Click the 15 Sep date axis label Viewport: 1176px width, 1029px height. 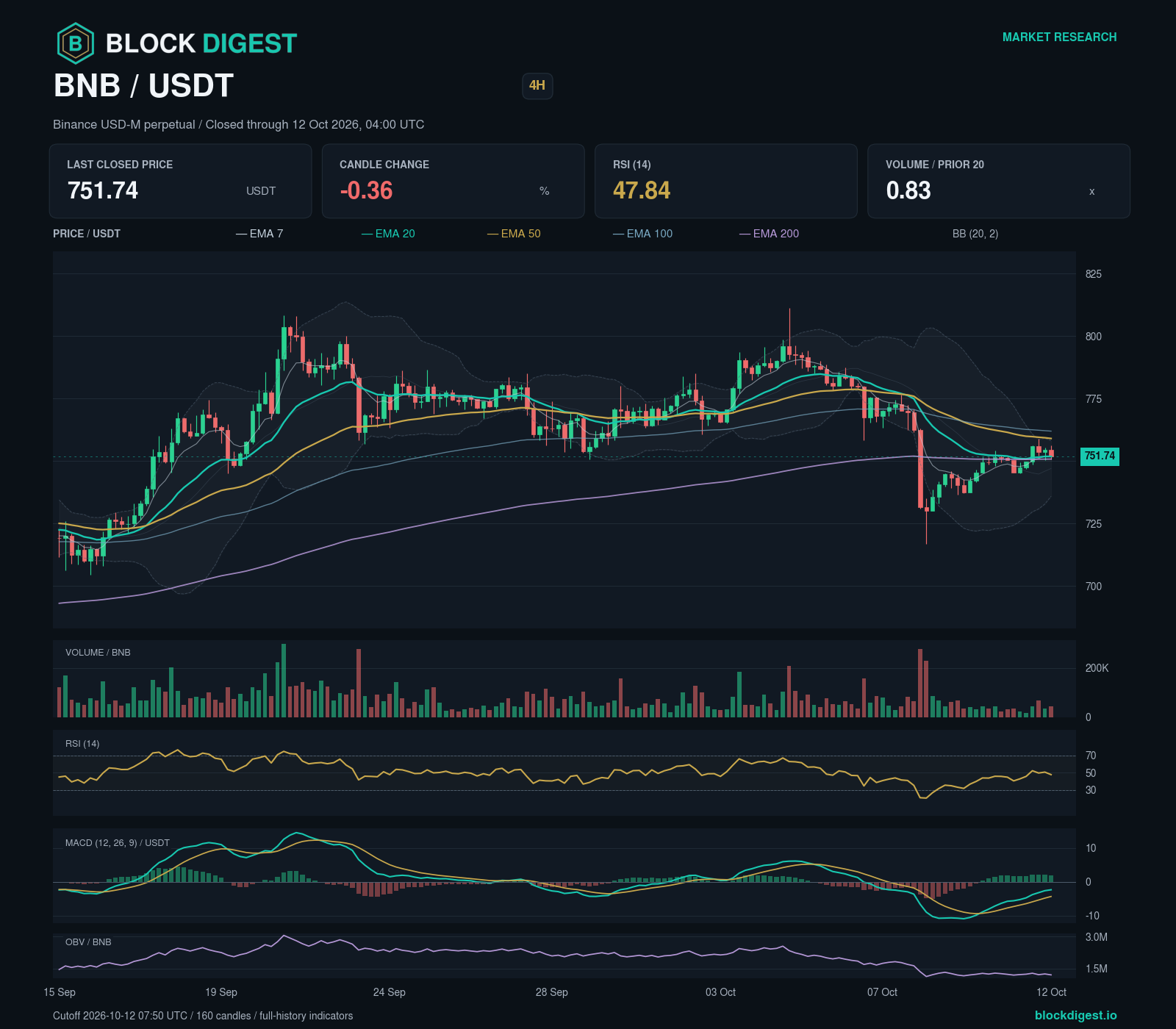click(x=60, y=992)
